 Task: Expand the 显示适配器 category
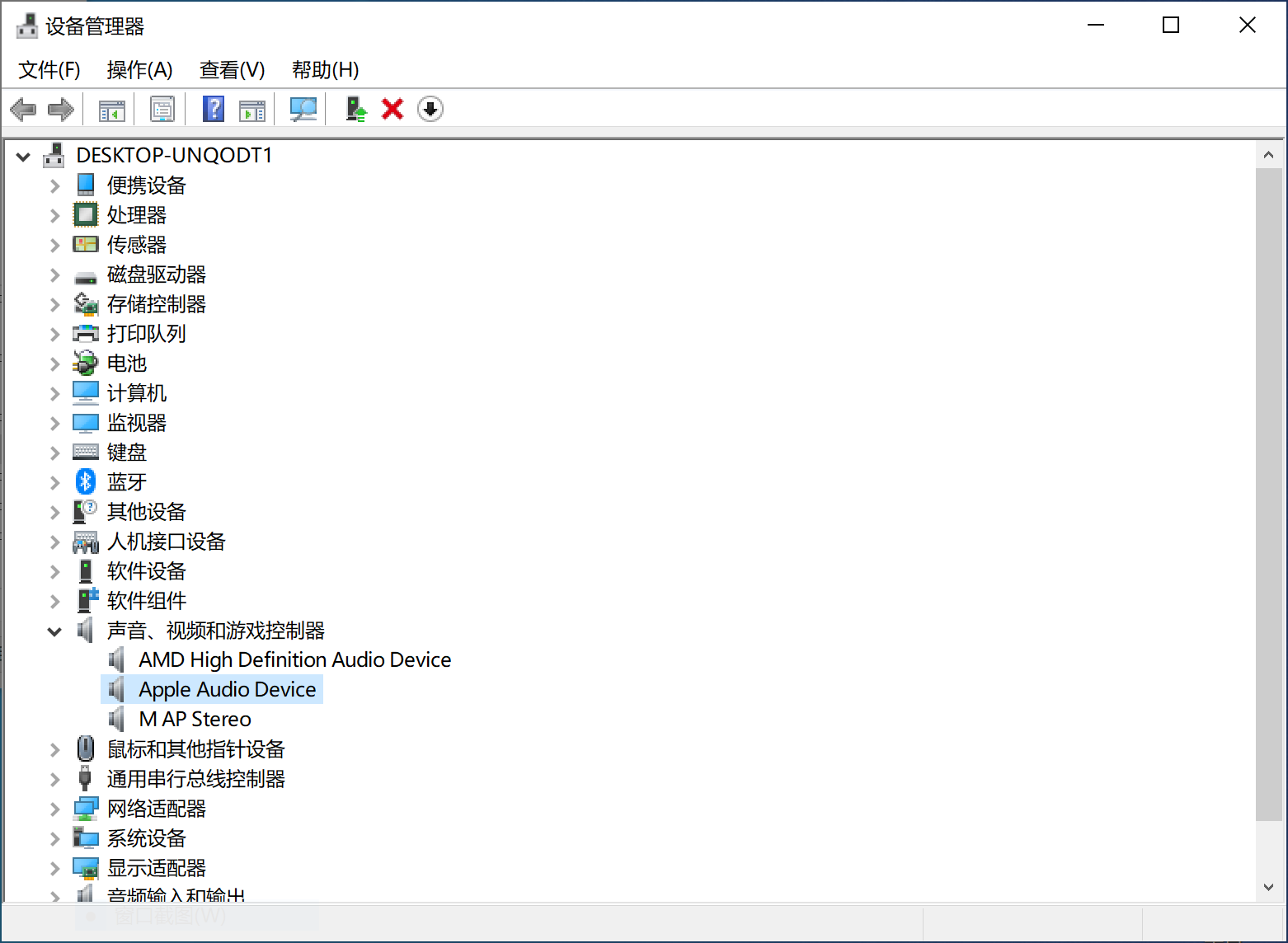(54, 868)
